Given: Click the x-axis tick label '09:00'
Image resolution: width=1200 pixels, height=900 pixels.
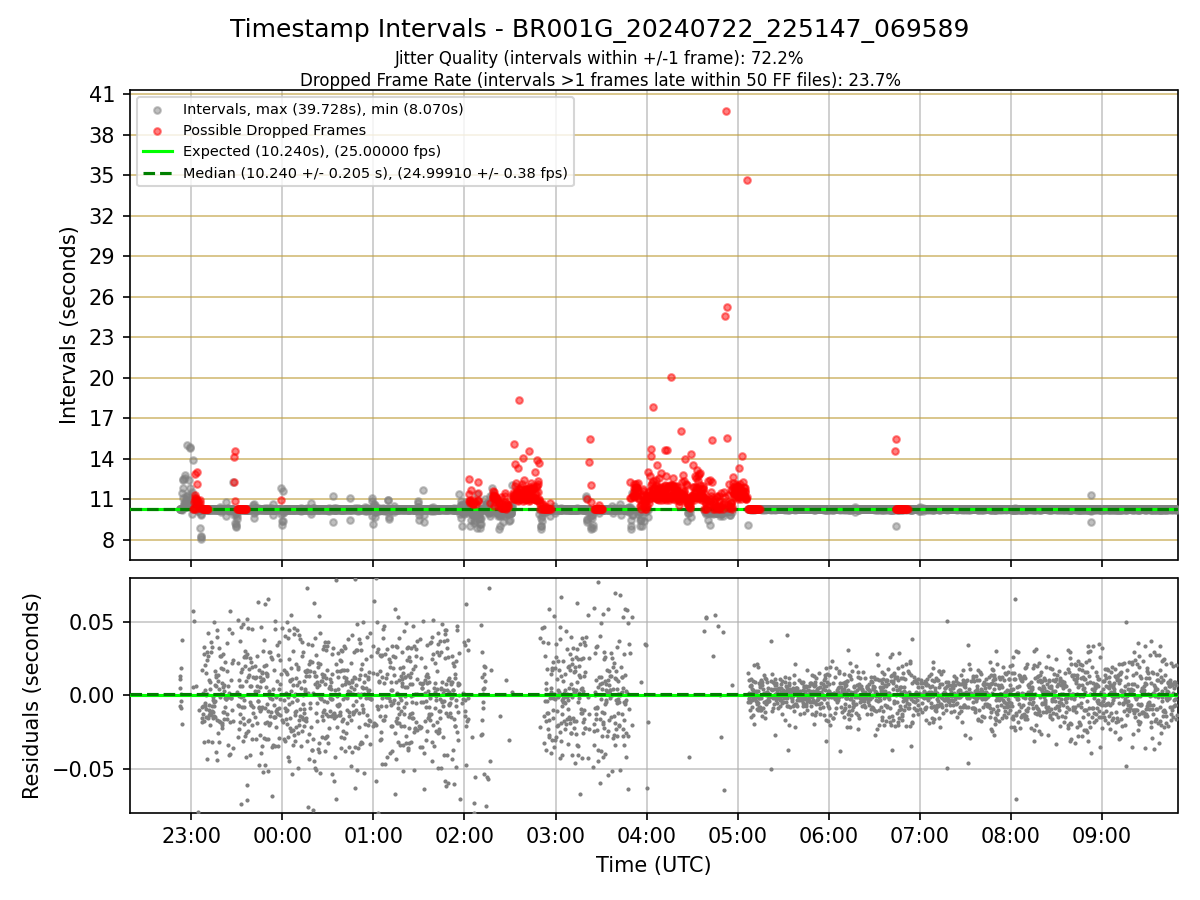Looking at the screenshot, I should pyautogui.click(x=1101, y=834).
